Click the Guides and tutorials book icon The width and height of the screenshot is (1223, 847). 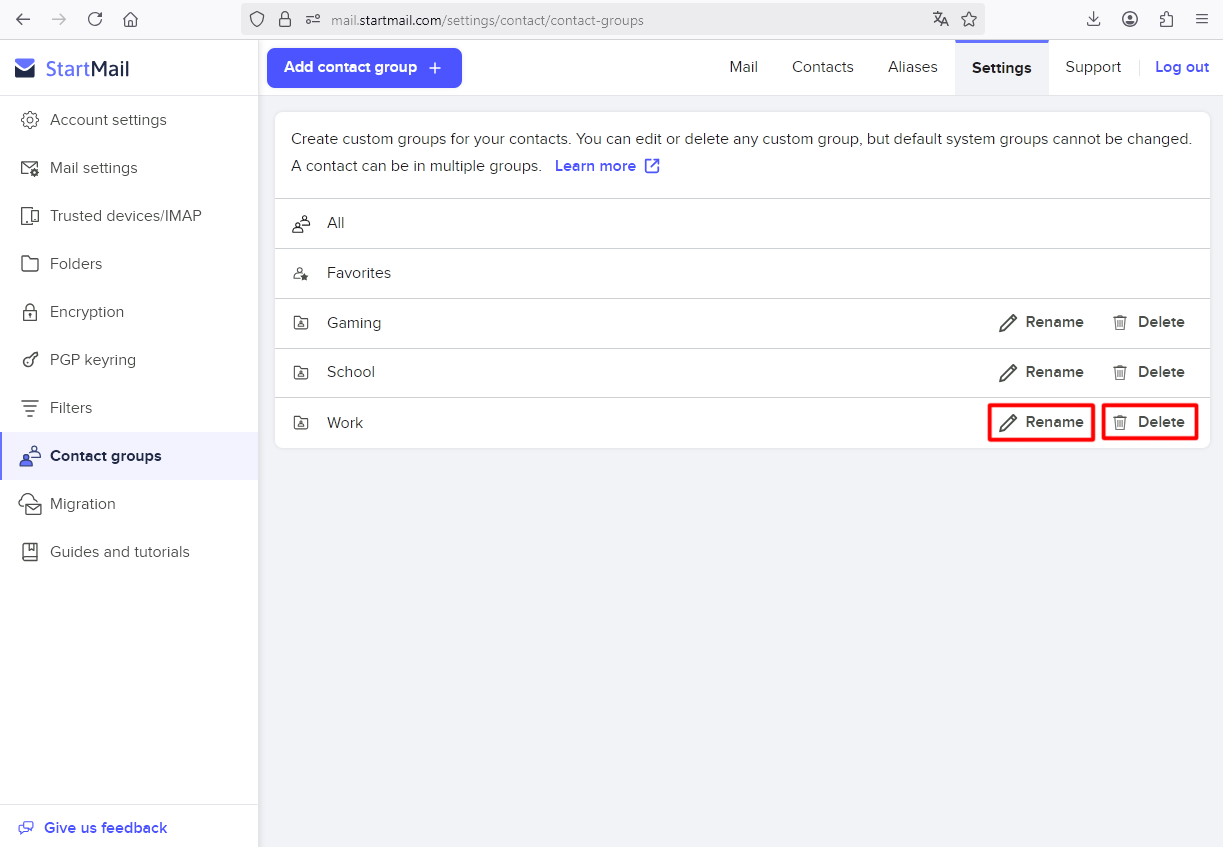[x=30, y=552]
